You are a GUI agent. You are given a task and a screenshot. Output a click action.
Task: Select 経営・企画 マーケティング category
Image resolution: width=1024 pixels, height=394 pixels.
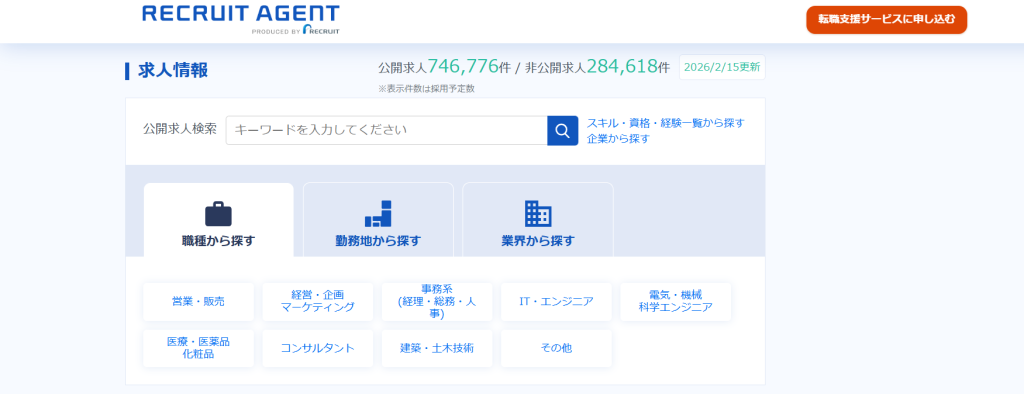pyautogui.click(x=317, y=301)
